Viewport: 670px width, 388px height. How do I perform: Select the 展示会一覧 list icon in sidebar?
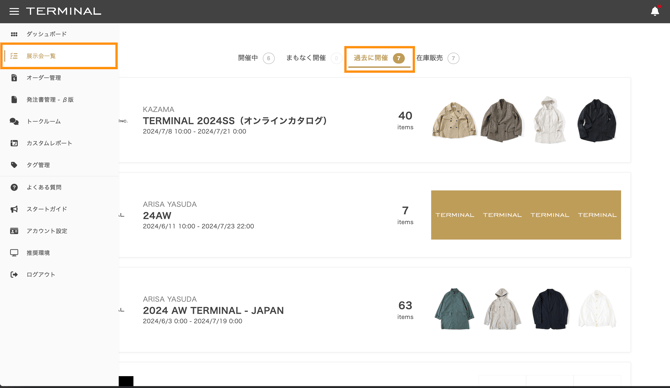click(x=14, y=56)
